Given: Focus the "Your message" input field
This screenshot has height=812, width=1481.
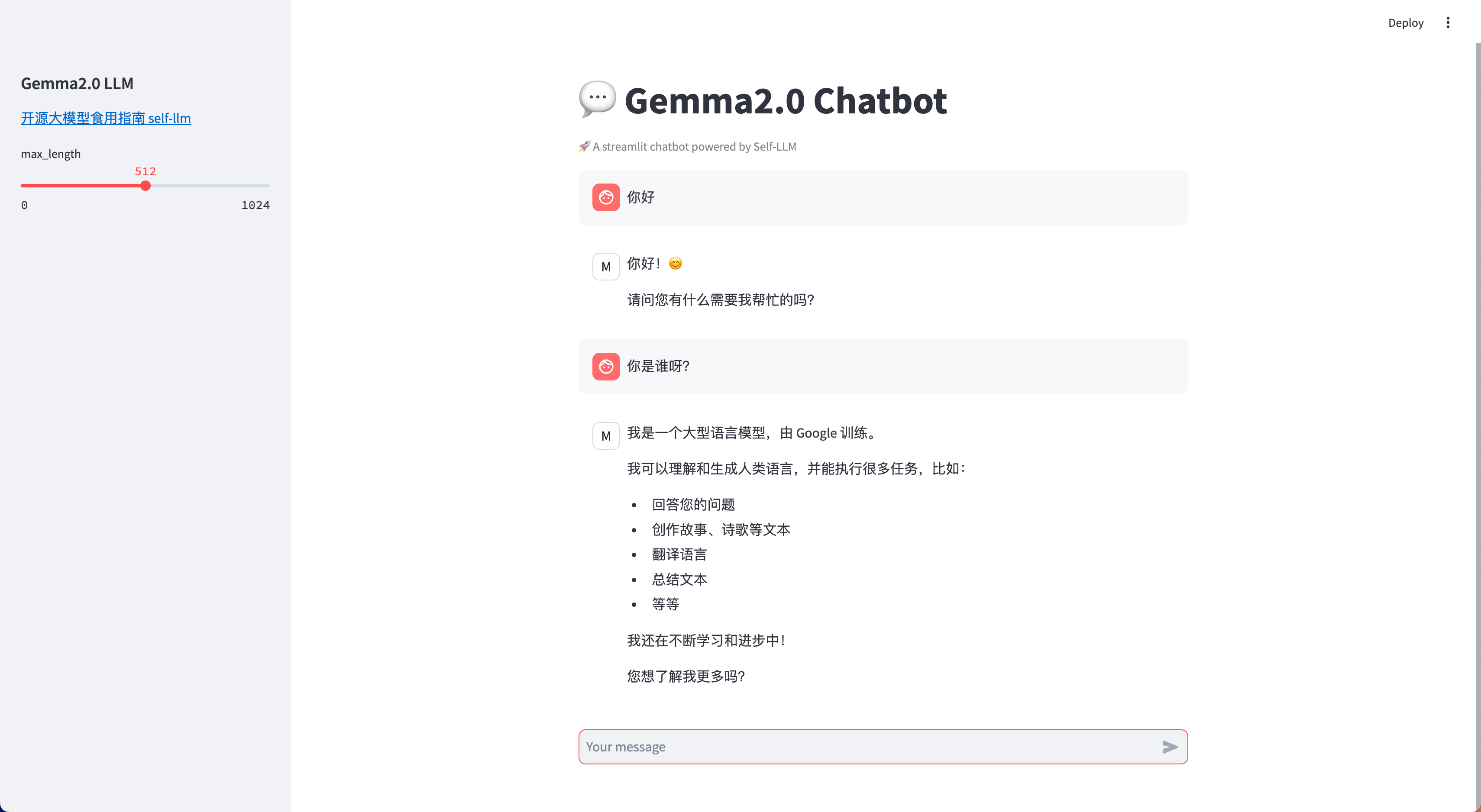Looking at the screenshot, I should click(x=868, y=747).
